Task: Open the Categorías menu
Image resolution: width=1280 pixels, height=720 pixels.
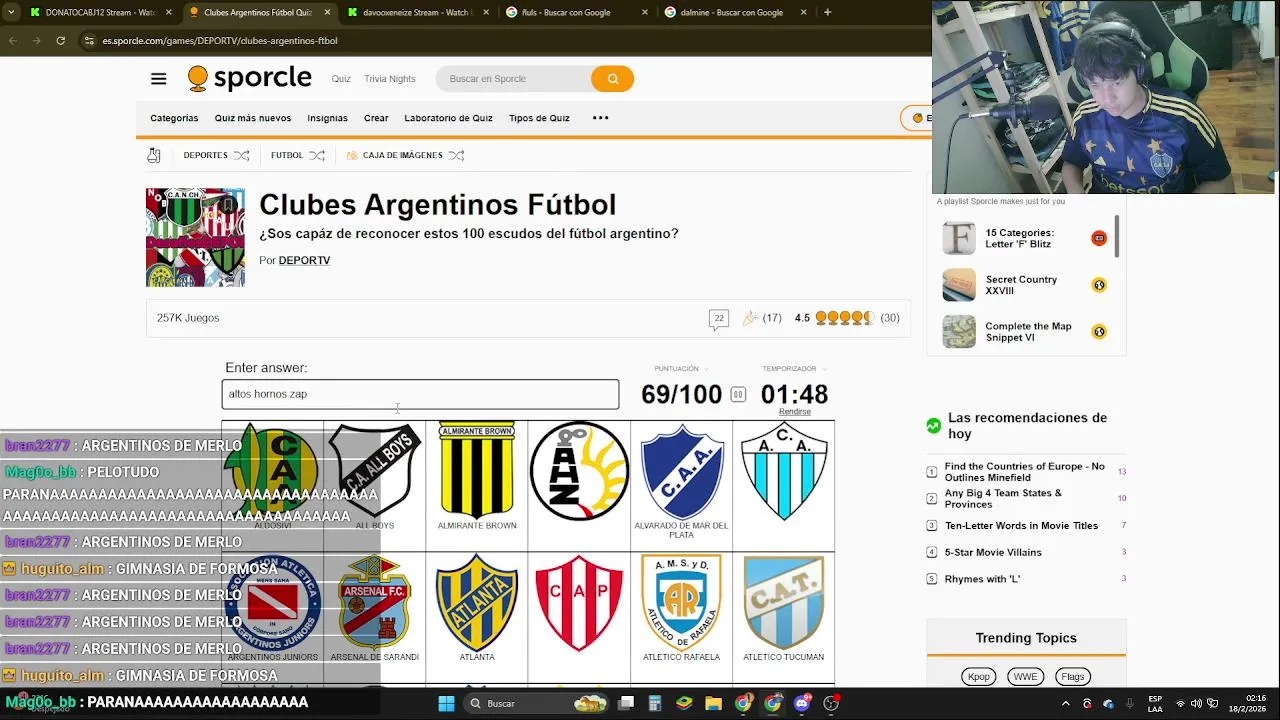Action: [x=174, y=118]
